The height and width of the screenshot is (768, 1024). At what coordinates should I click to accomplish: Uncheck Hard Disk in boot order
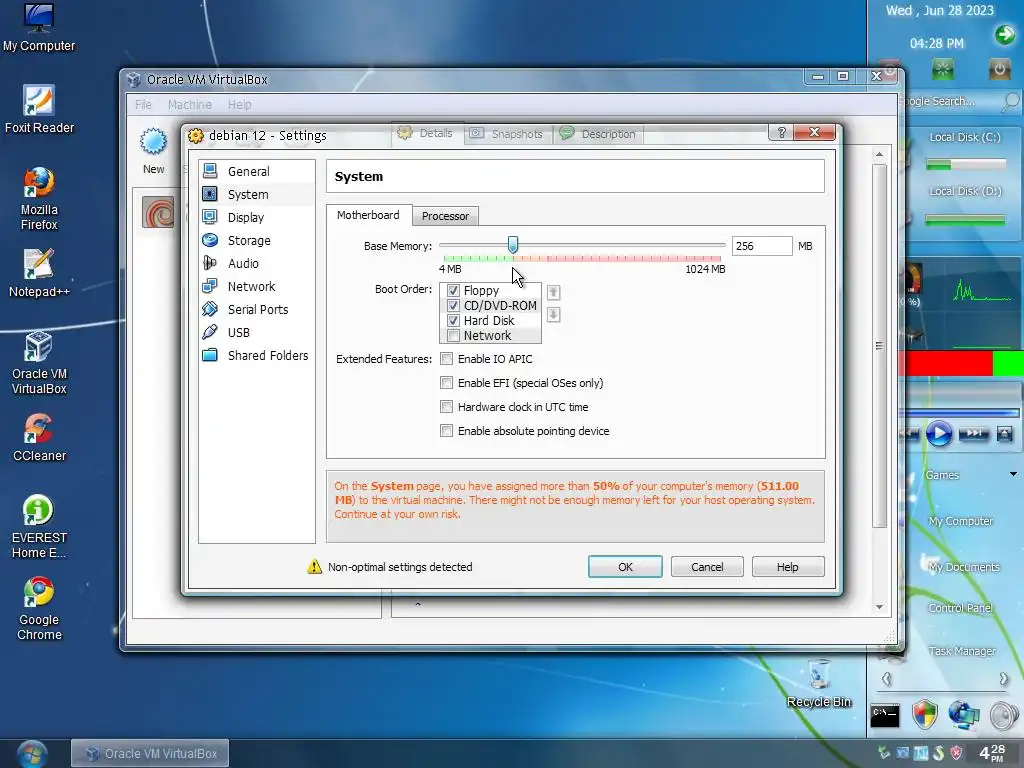pyautogui.click(x=453, y=321)
